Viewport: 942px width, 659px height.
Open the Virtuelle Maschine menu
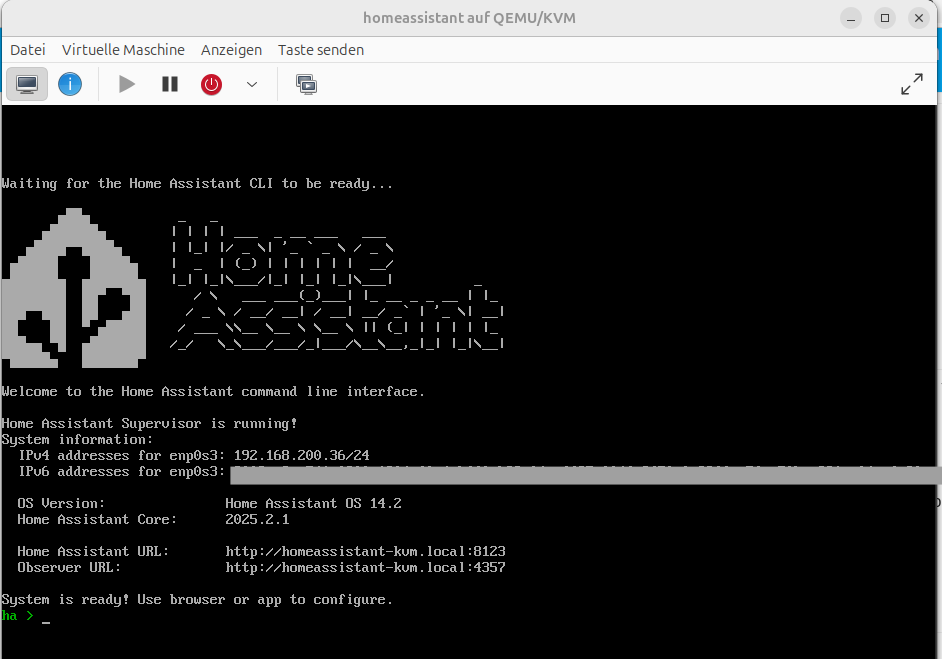coord(123,50)
